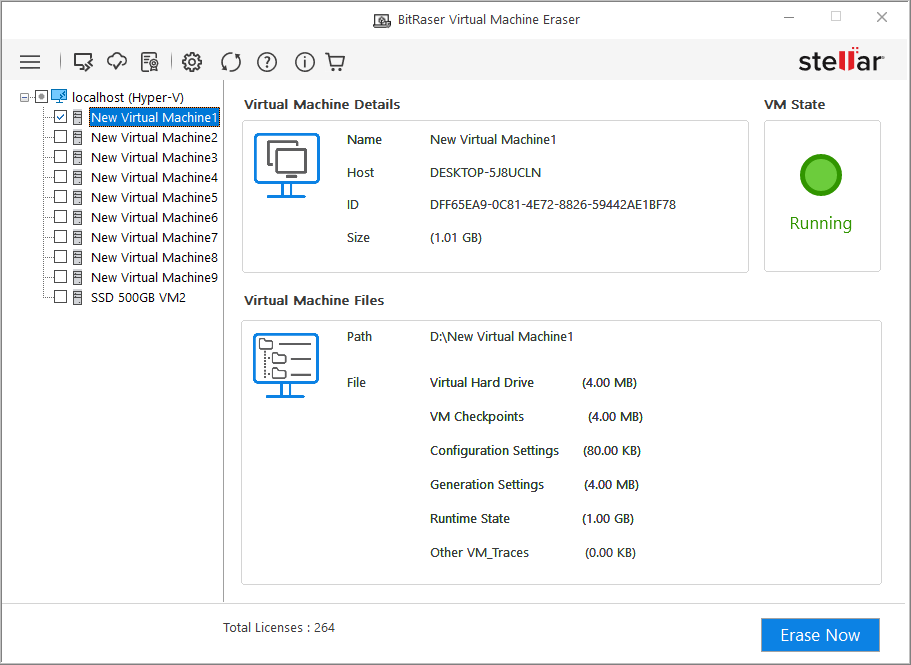Click the shopping cart icon

tap(336, 62)
